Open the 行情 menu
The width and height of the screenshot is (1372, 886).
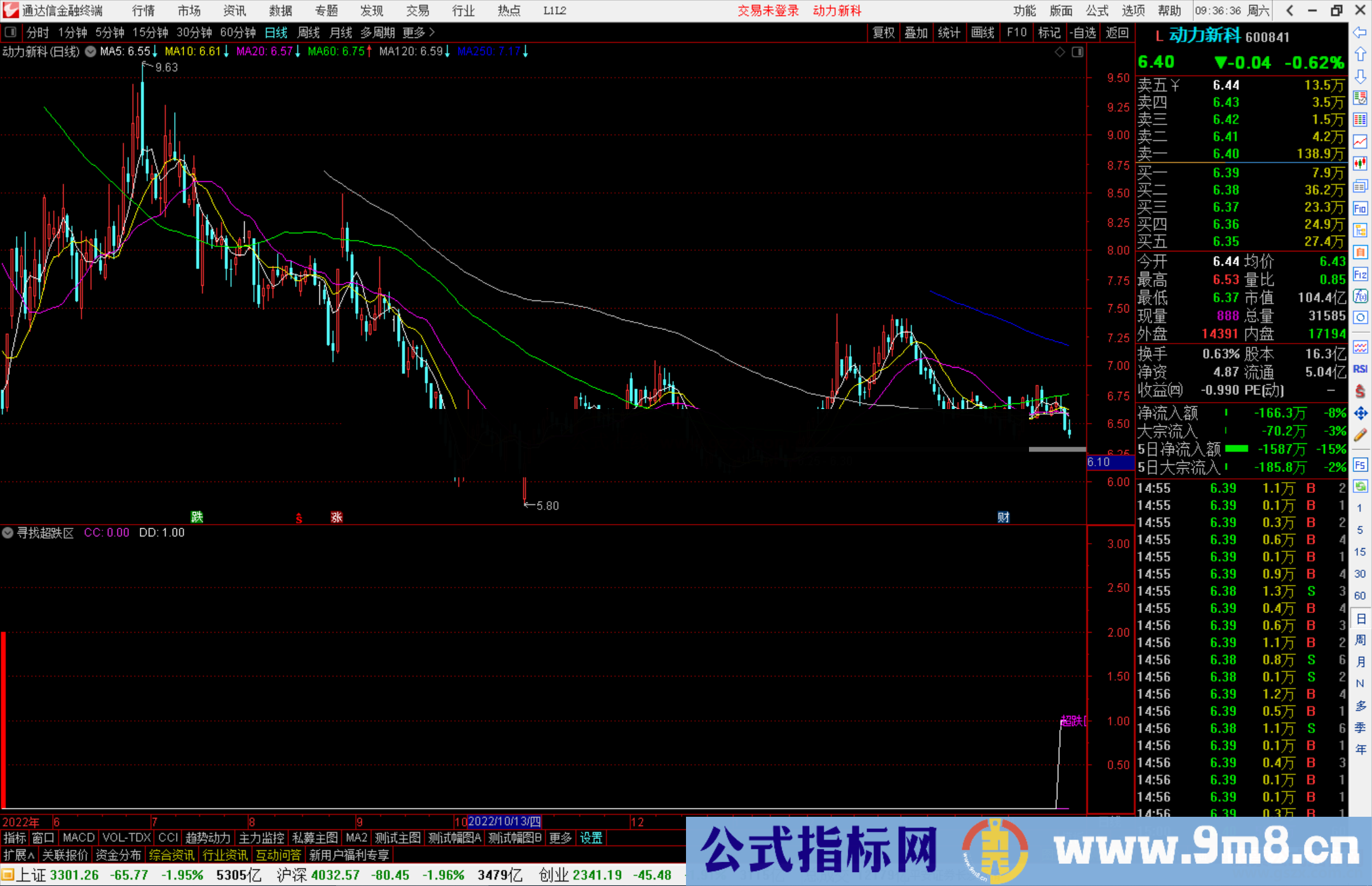pos(143,10)
